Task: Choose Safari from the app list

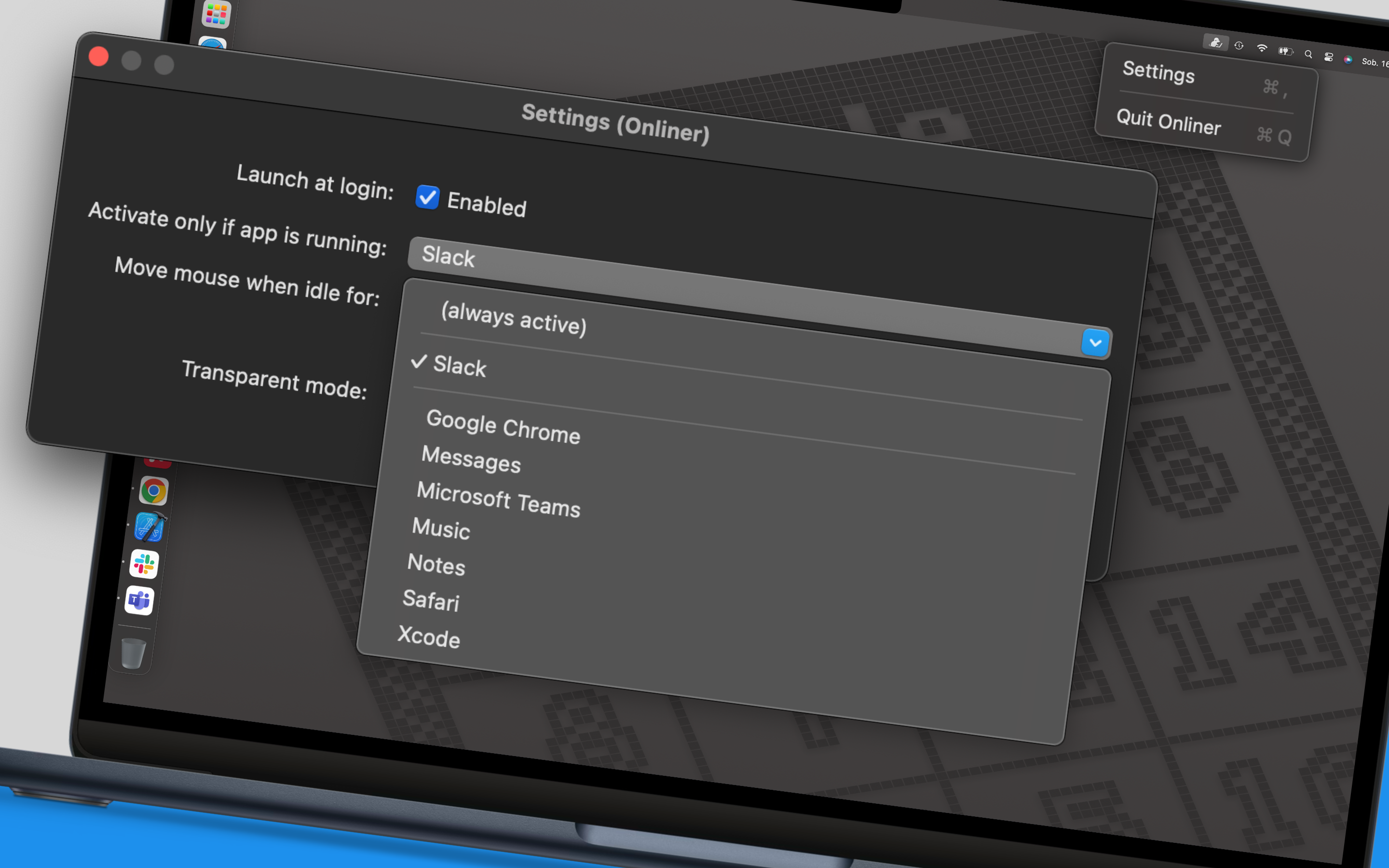Action: tap(431, 600)
